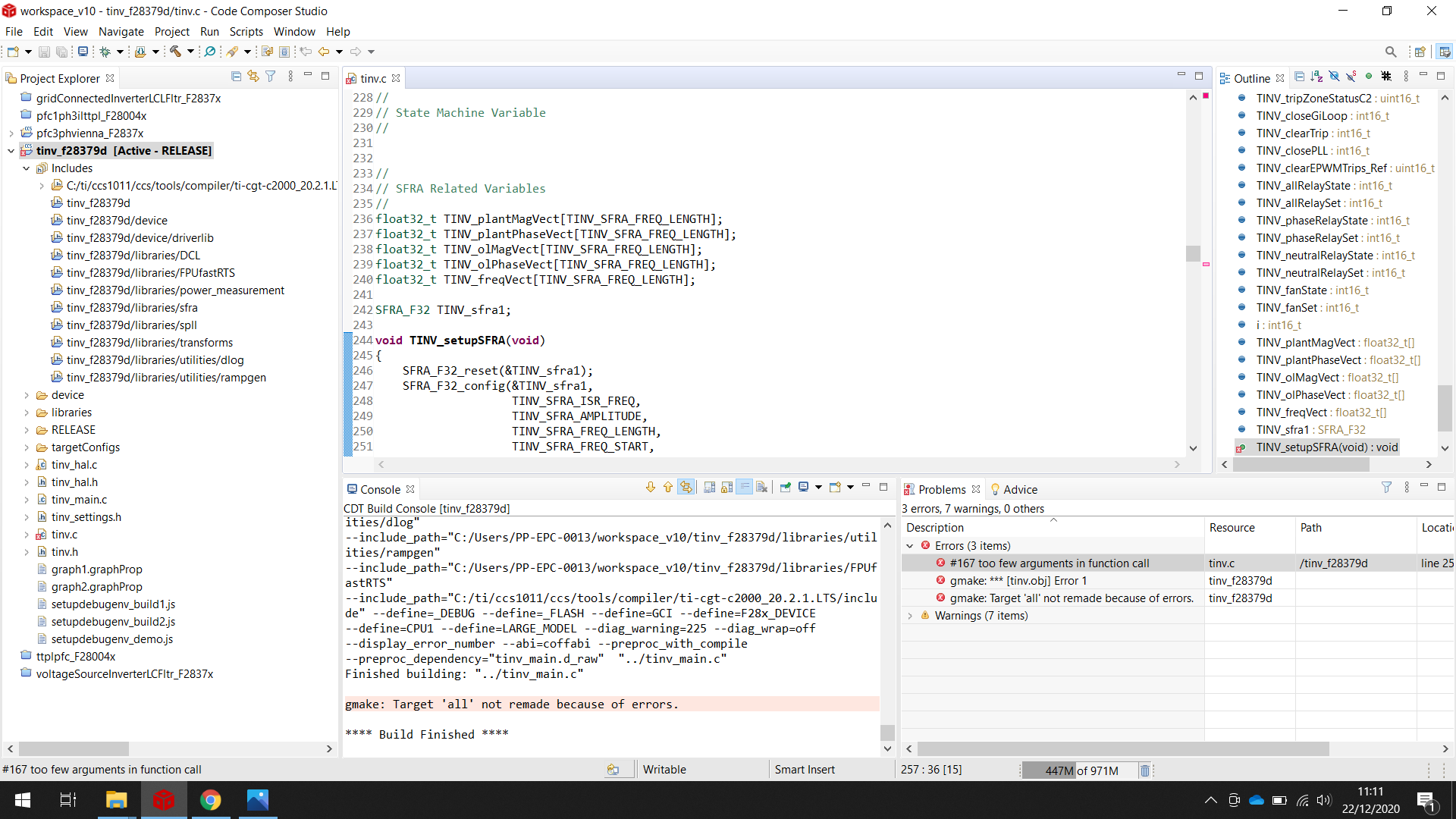1456x819 pixels.
Task: Open the Build hammer dropdown arrow
Action: pyautogui.click(x=190, y=52)
